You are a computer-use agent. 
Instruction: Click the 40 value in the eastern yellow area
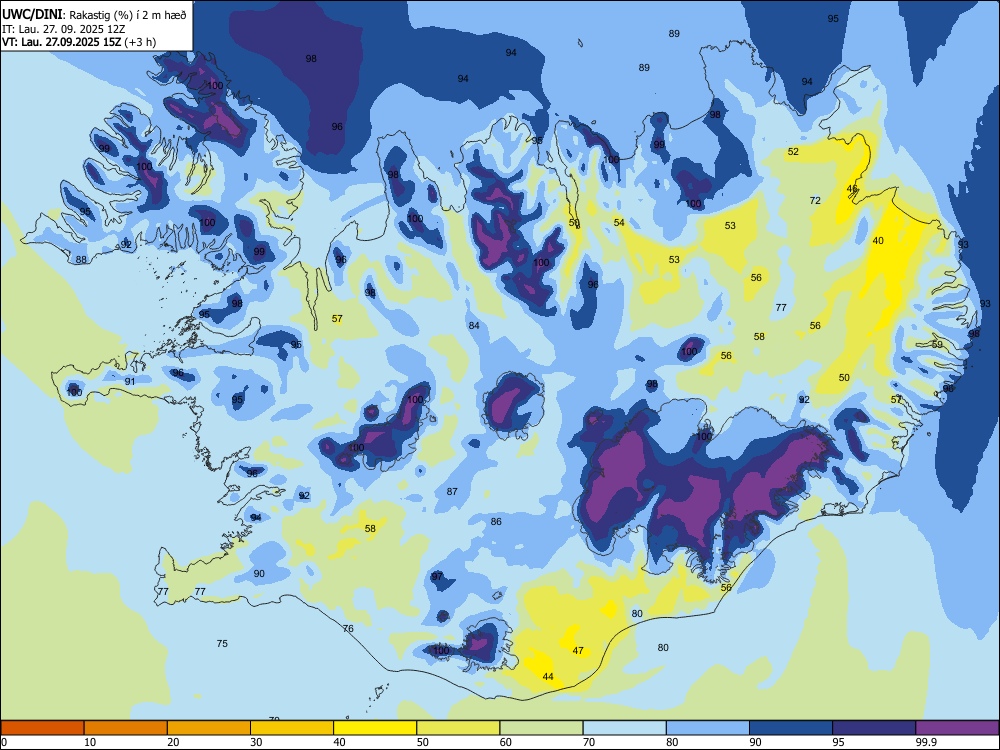click(x=878, y=240)
